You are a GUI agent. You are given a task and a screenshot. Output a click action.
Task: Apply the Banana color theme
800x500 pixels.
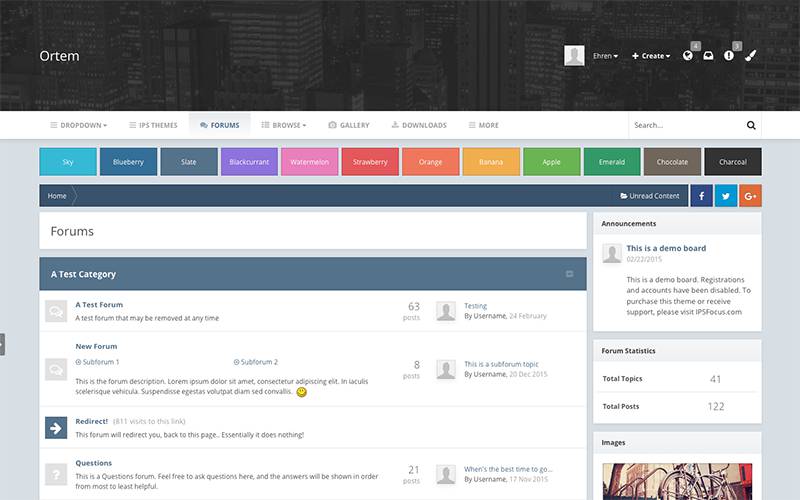click(x=491, y=162)
